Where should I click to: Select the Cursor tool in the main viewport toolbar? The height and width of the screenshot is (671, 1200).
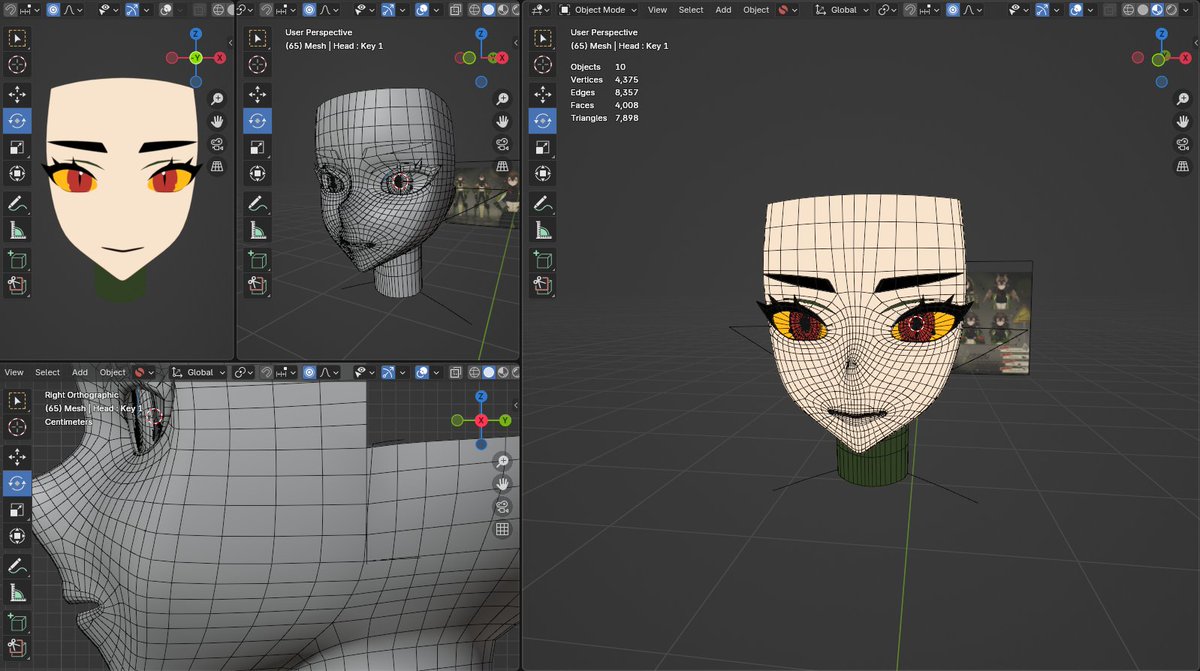tap(541, 64)
